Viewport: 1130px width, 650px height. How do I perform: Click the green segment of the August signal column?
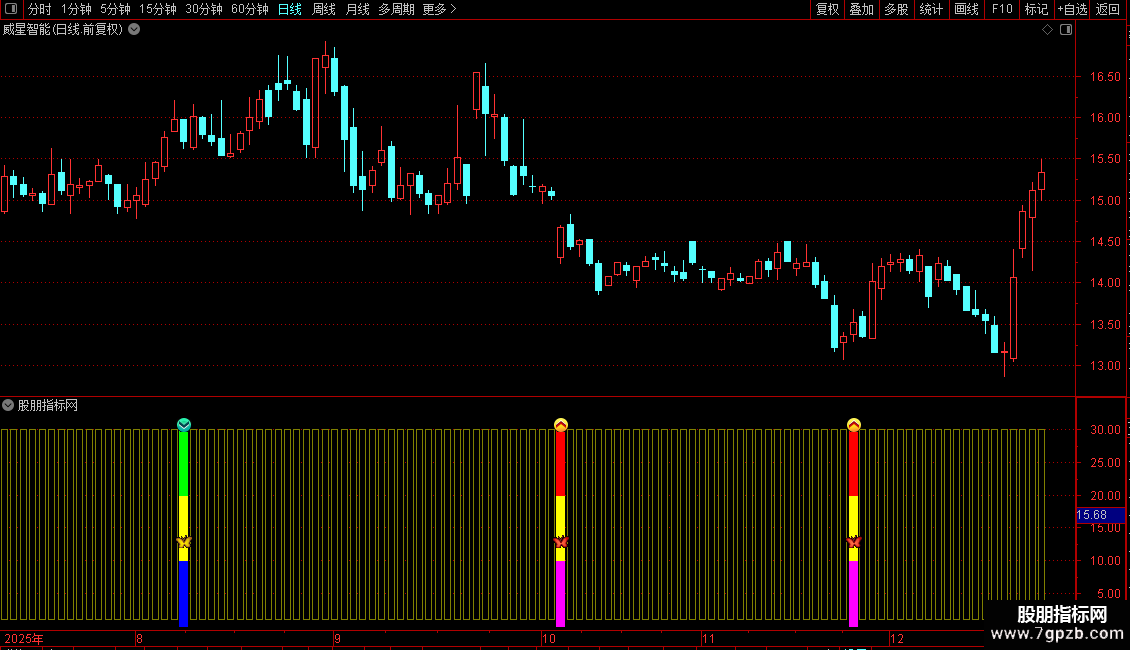(184, 463)
